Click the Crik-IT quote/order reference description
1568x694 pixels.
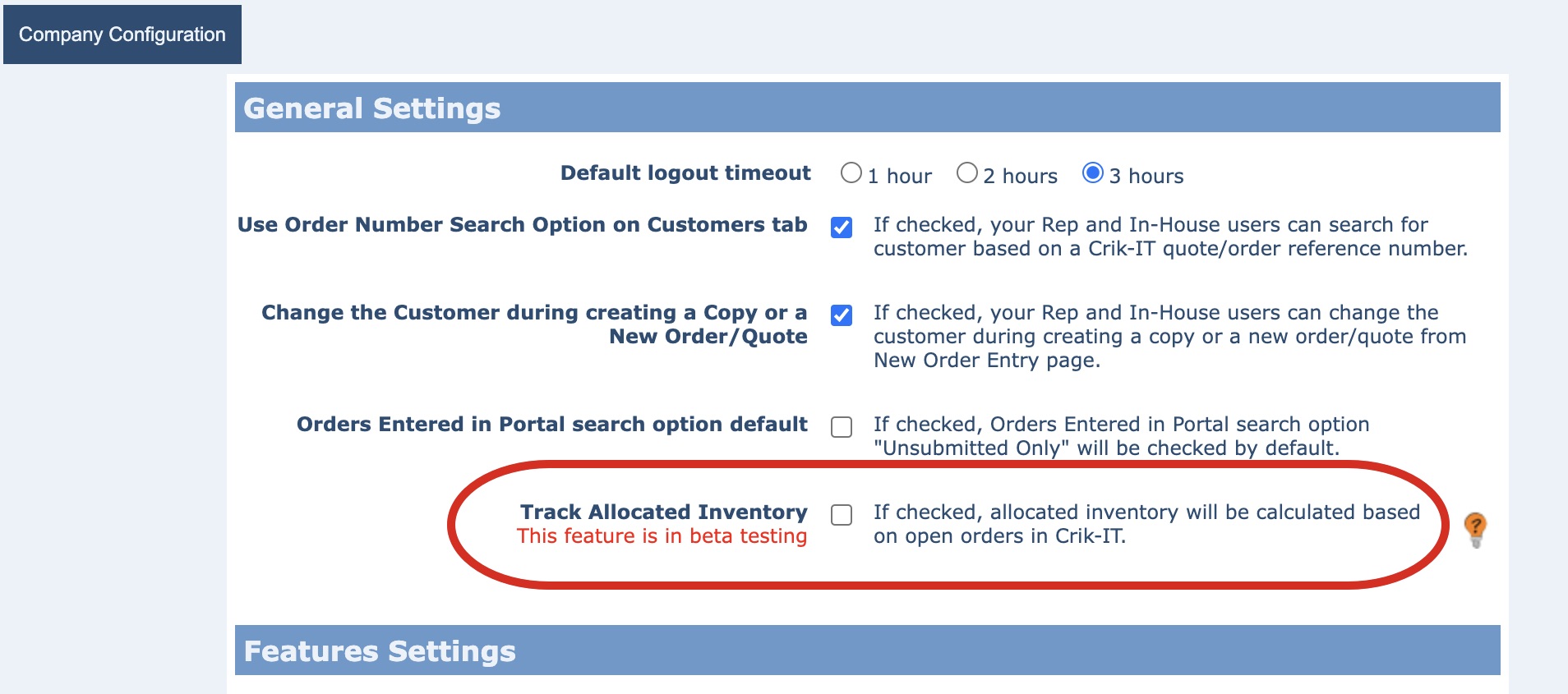(1169, 237)
